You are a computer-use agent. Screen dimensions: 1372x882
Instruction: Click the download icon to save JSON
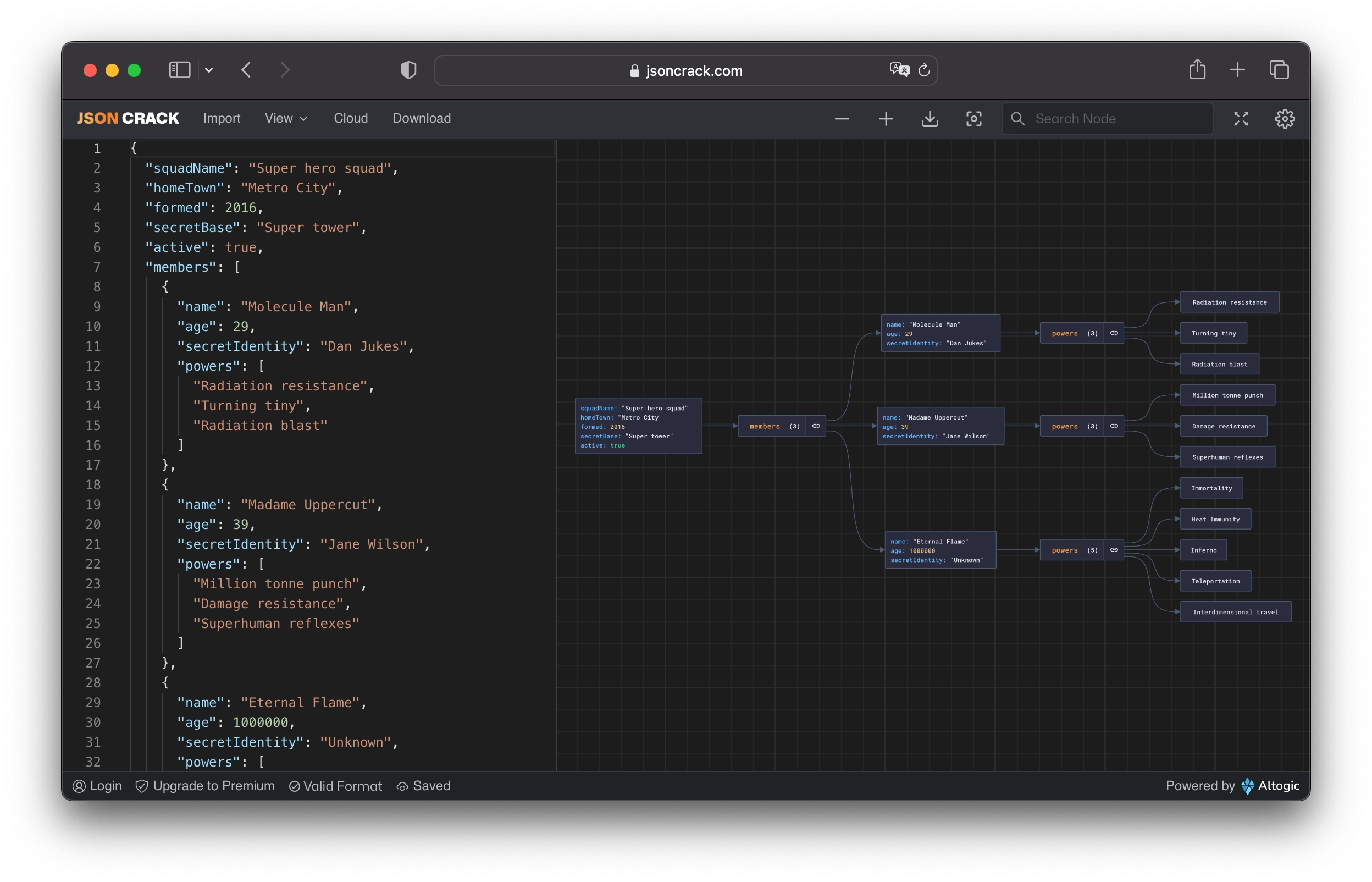point(929,118)
